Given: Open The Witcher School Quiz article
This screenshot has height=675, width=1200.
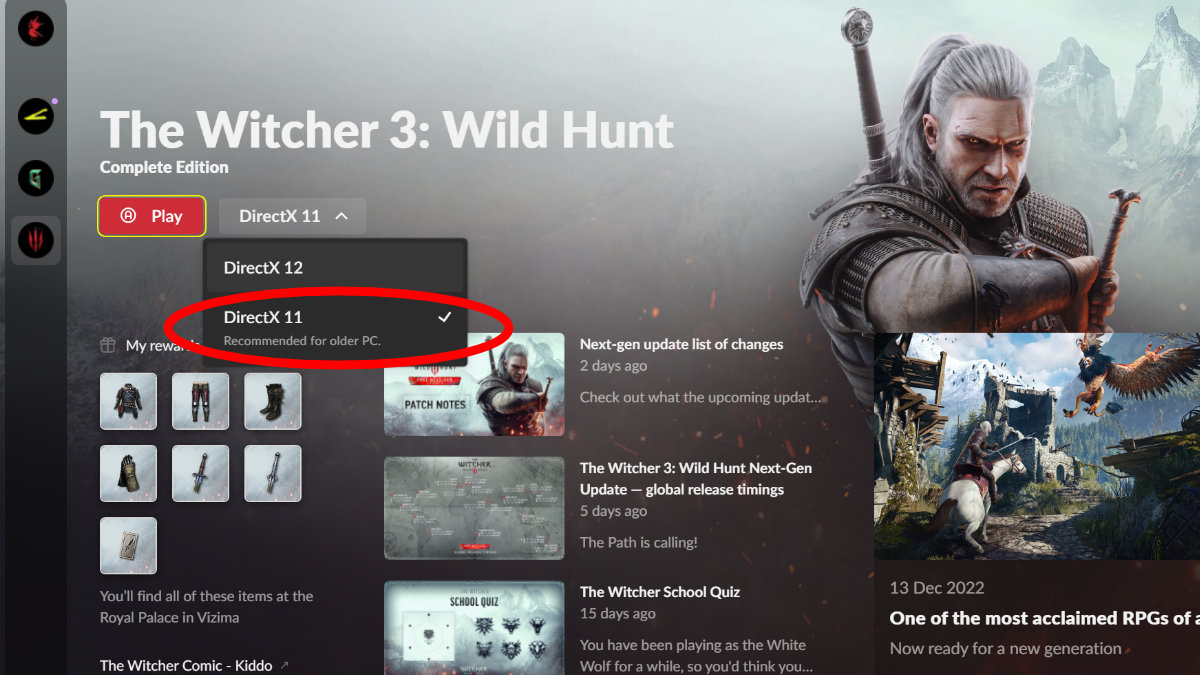Looking at the screenshot, I should (x=660, y=591).
